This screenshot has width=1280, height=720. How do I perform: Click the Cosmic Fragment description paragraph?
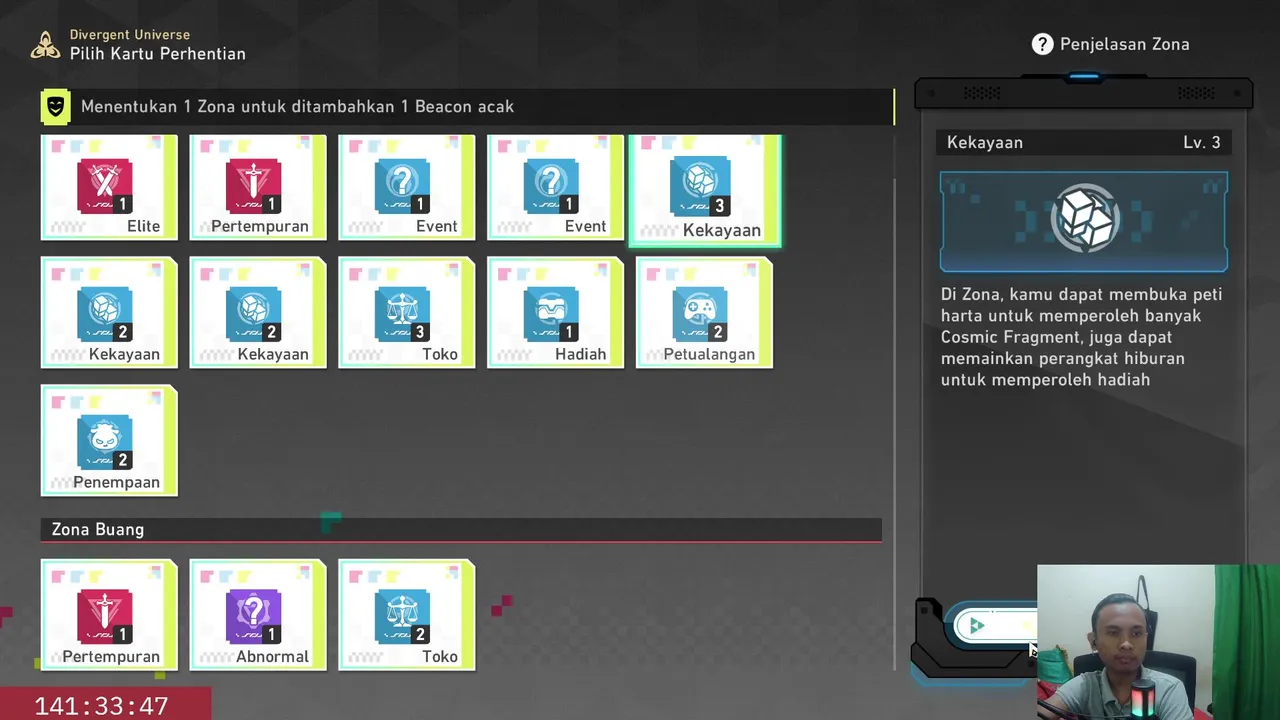(x=1082, y=337)
